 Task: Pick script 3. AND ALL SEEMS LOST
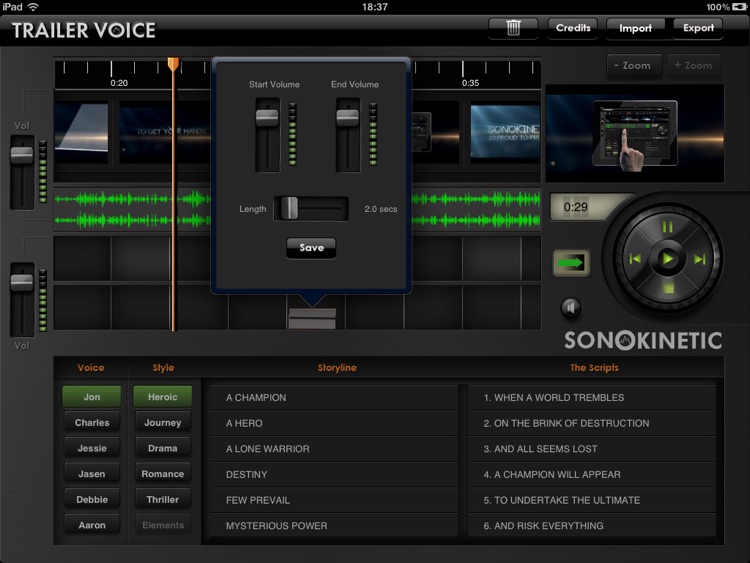592,449
